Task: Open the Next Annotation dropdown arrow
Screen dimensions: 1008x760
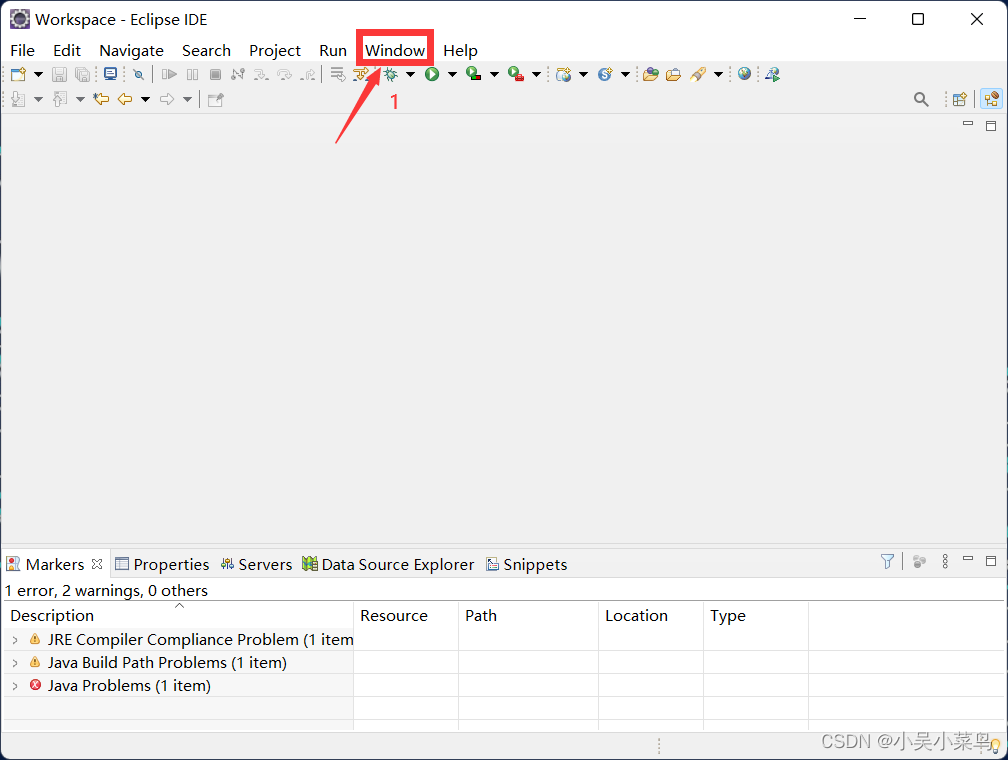Action: [39, 99]
